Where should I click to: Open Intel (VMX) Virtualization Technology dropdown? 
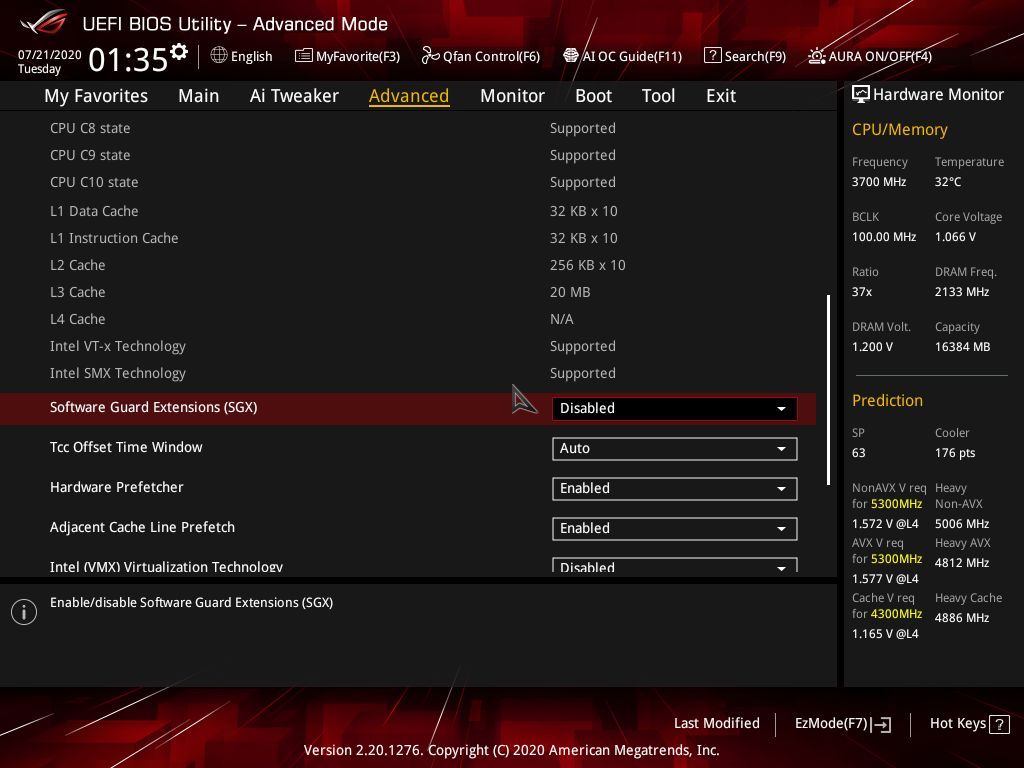[675, 566]
